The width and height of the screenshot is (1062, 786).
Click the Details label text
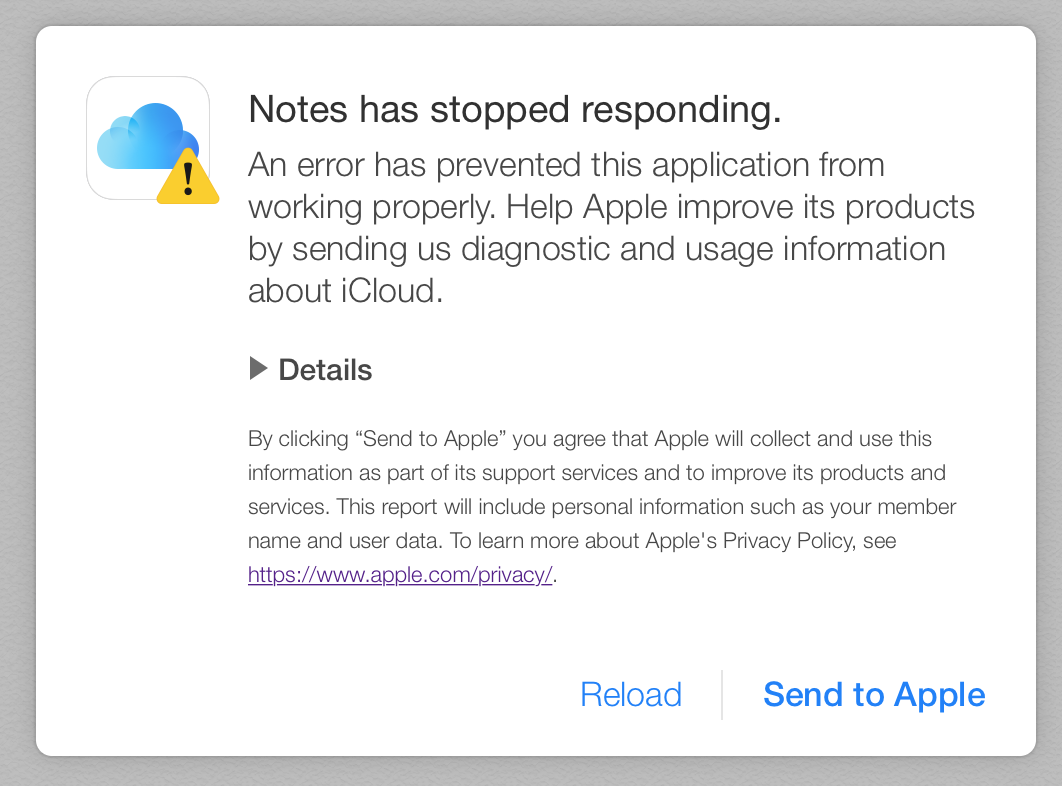(x=325, y=370)
